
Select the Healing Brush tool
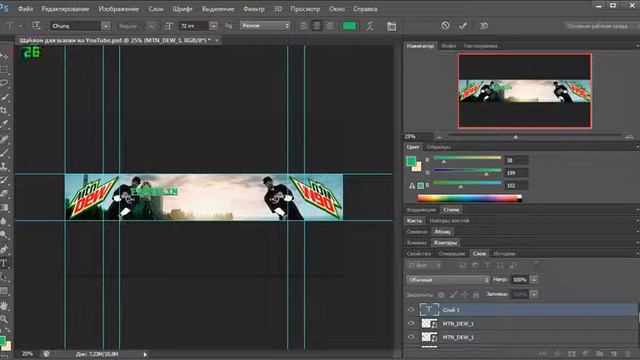[4, 139]
